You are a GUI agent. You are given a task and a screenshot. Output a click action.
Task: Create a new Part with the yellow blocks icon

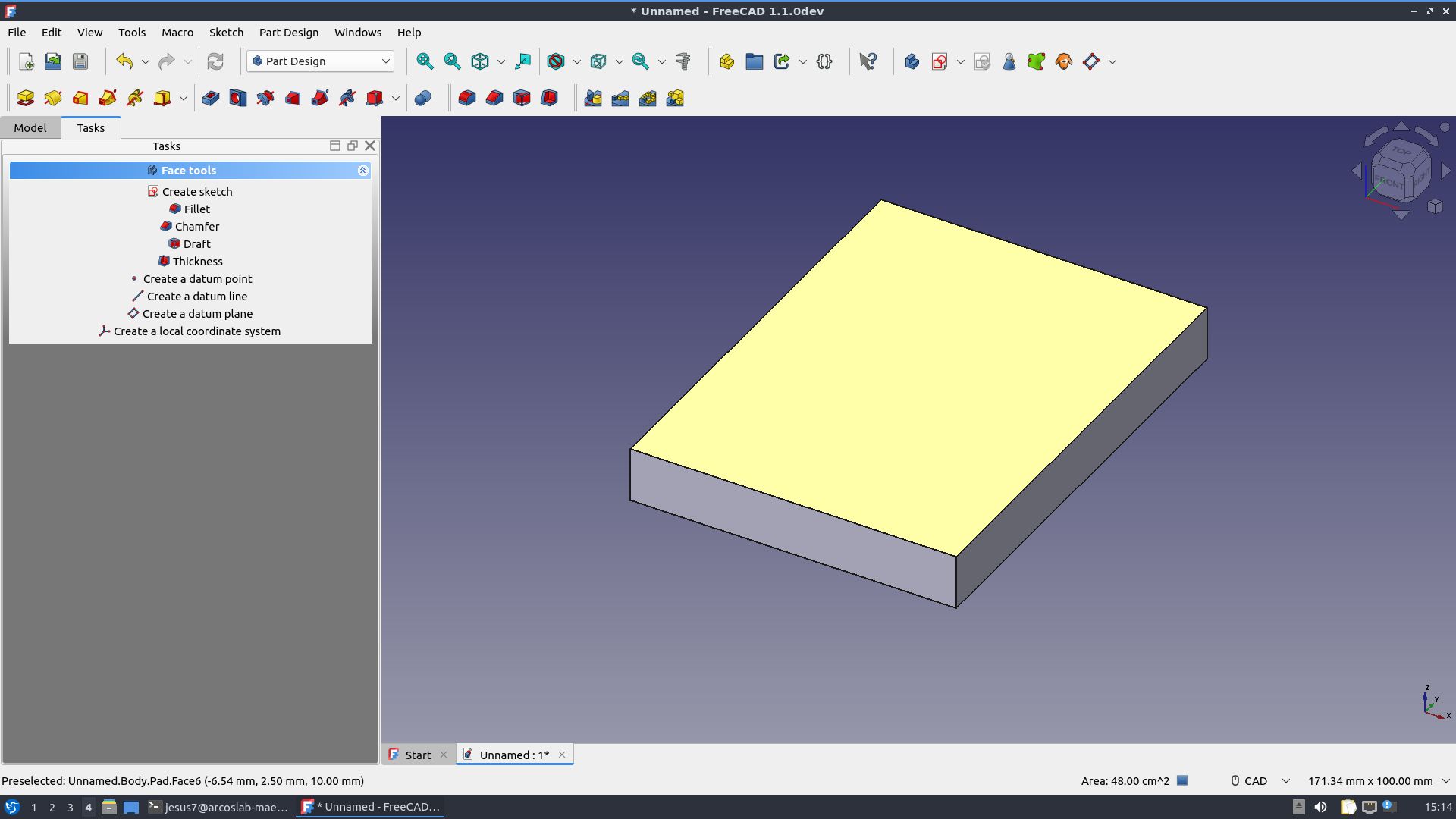point(726,61)
